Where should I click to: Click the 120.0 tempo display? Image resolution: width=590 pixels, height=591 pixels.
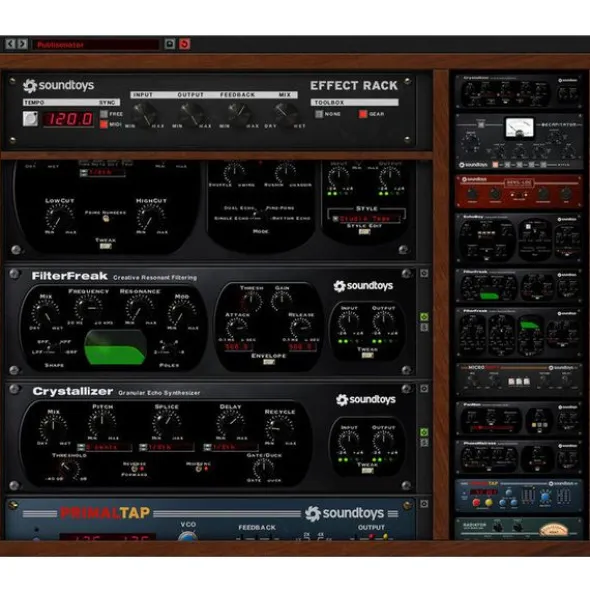(x=69, y=119)
